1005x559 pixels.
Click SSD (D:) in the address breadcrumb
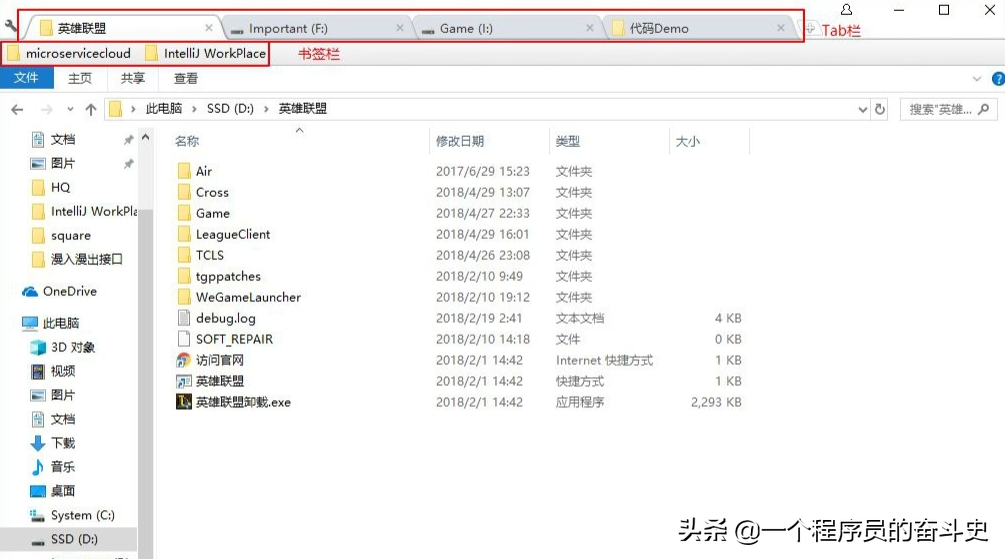click(x=230, y=109)
